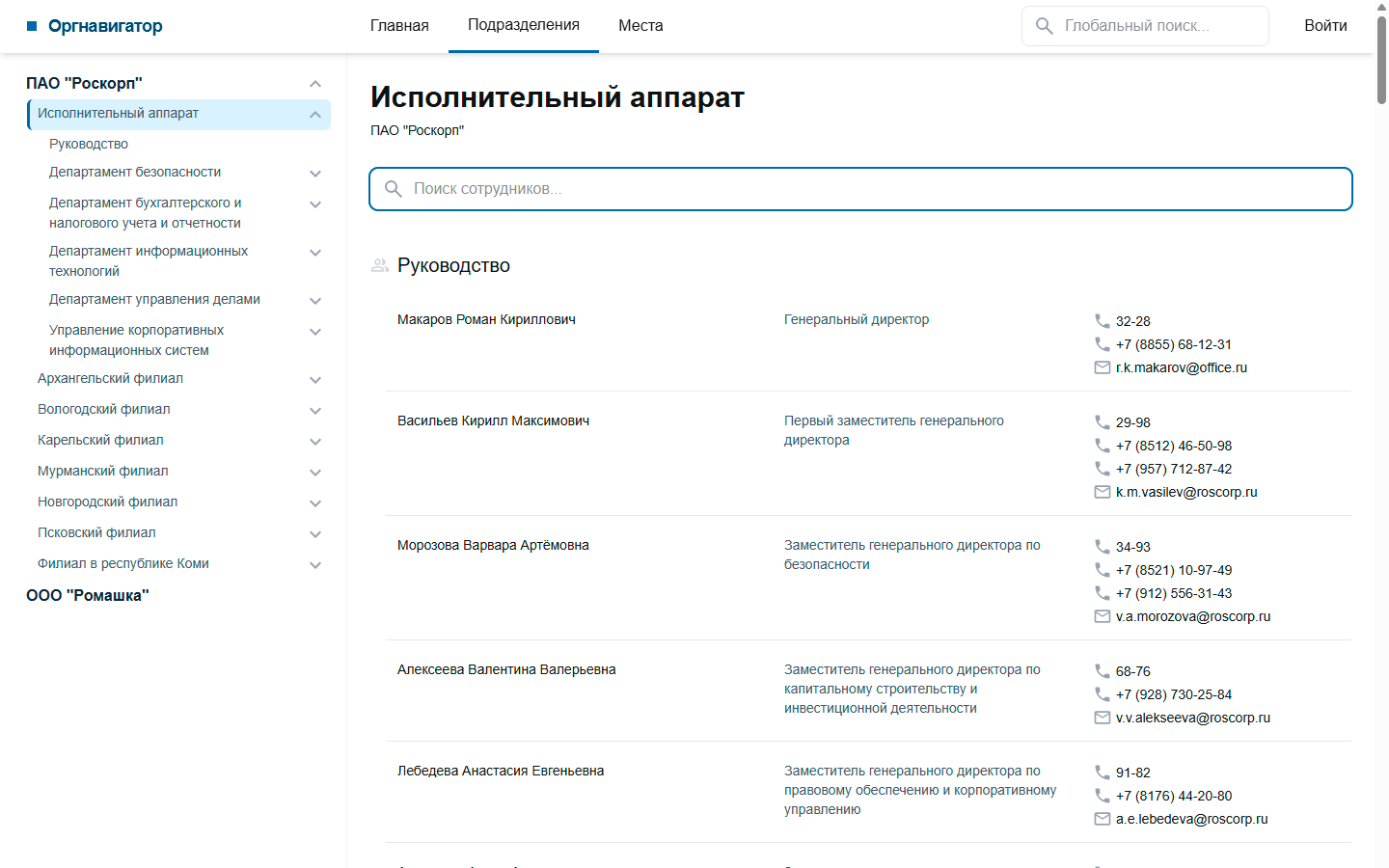This screenshot has width=1389, height=868.
Task: Select Руководство item in sidebar tree
Action: pyautogui.click(x=89, y=144)
